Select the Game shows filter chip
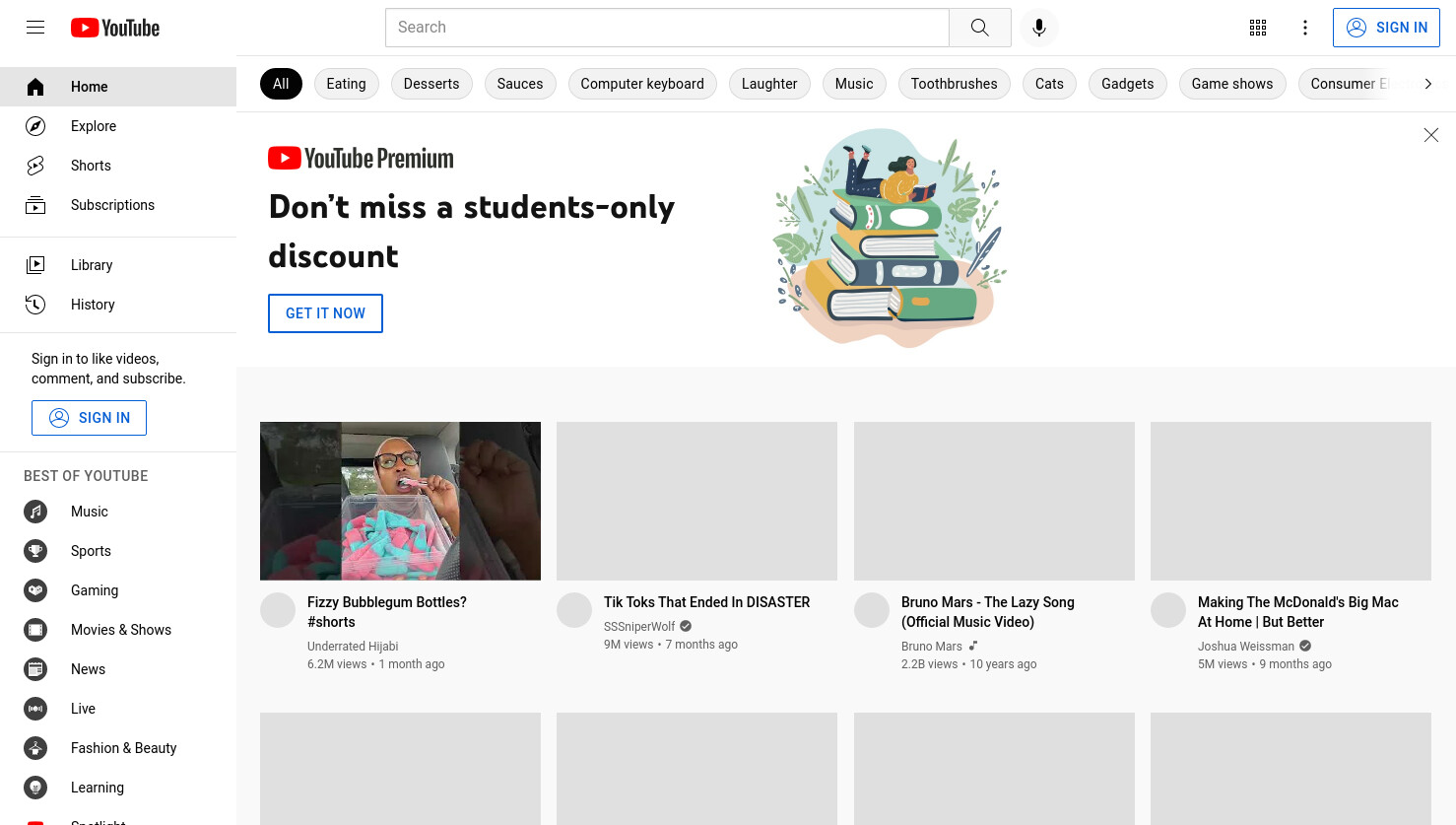 [1232, 84]
